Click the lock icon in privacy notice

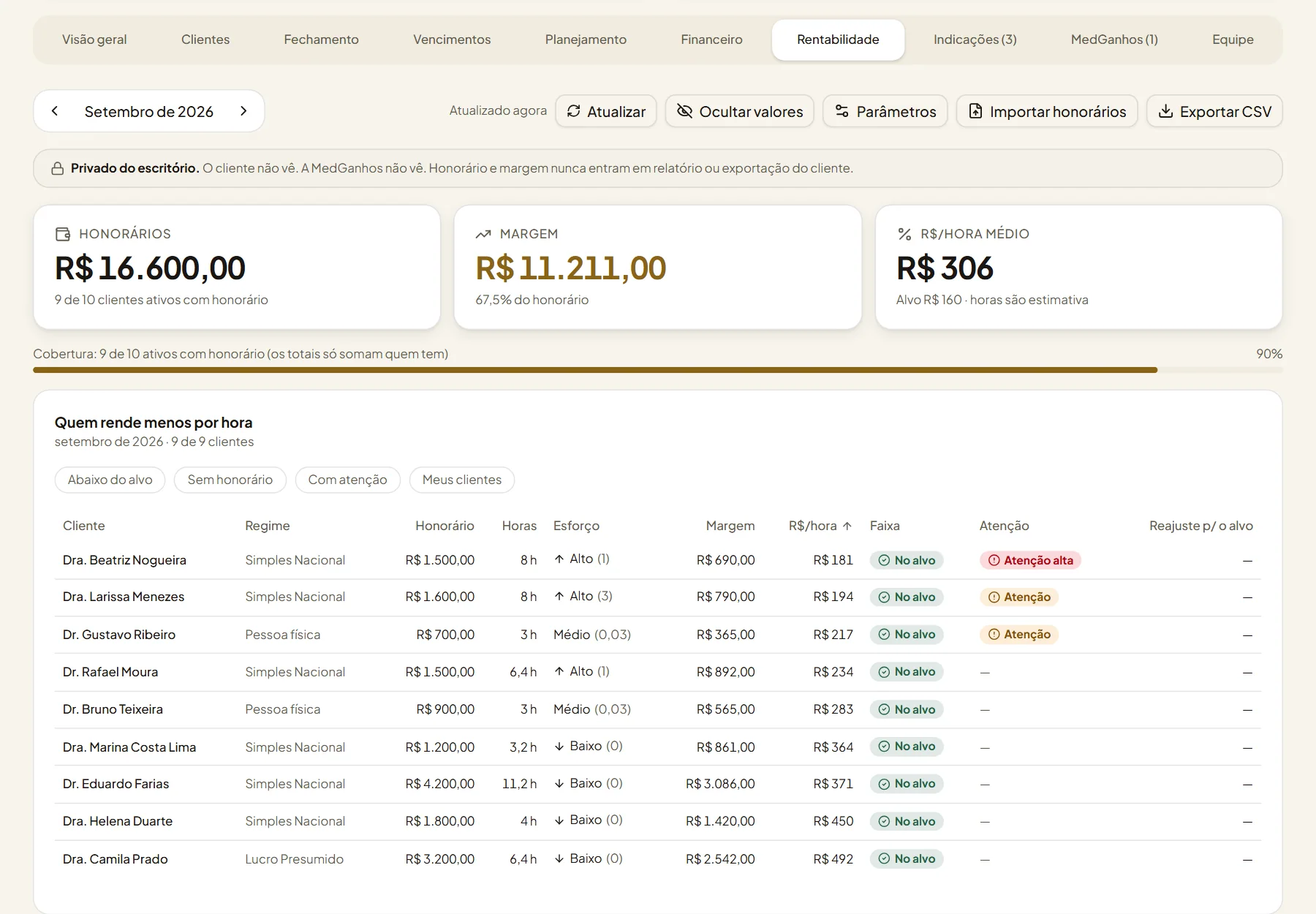pos(57,169)
